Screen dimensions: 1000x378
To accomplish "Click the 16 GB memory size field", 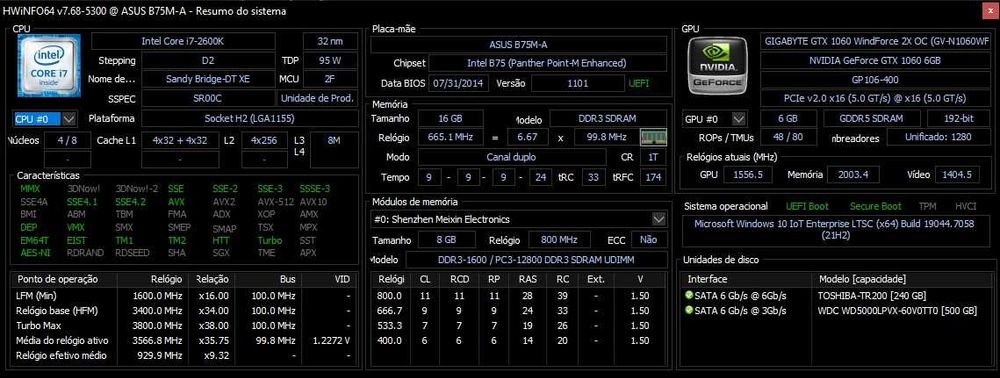I will tap(450, 119).
